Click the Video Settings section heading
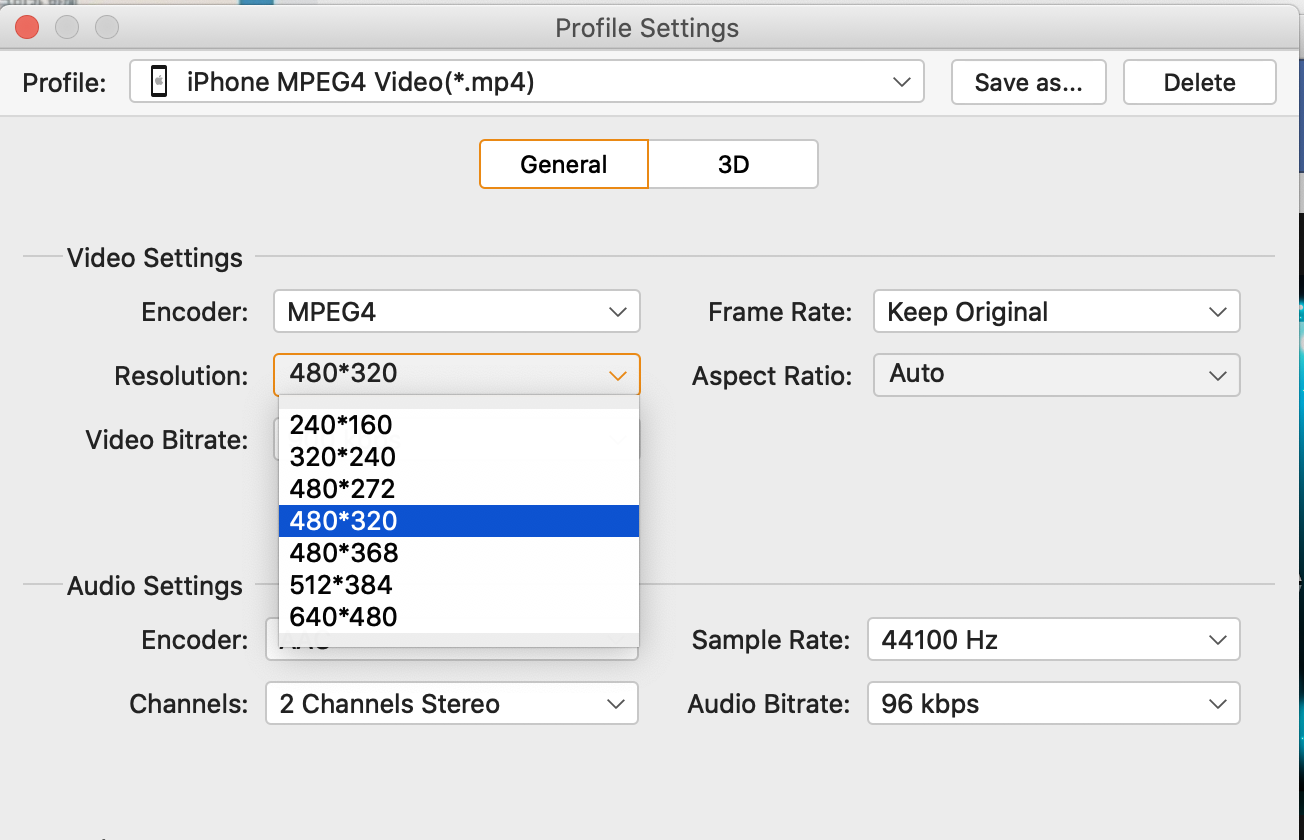 pos(155,258)
